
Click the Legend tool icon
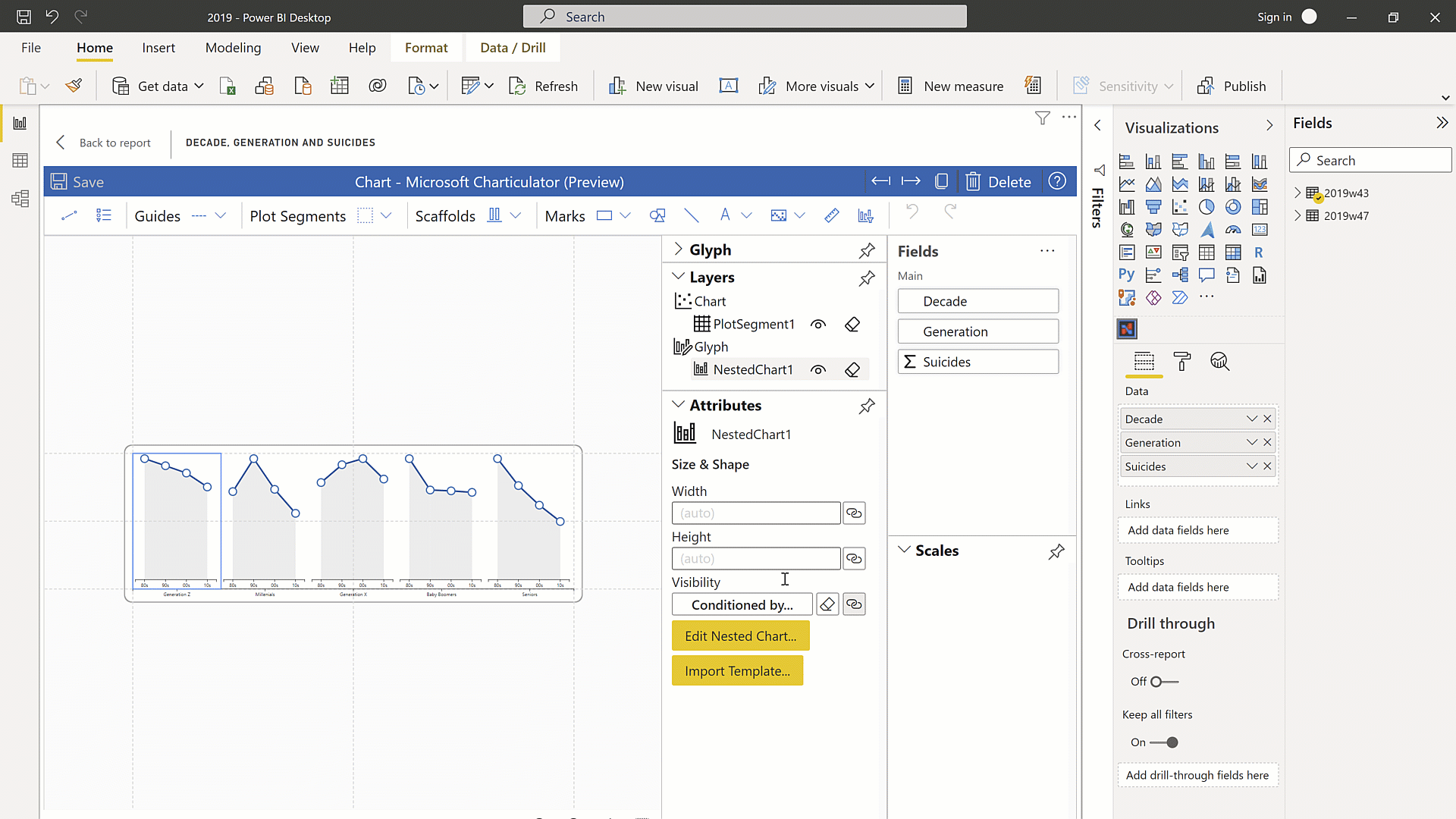(x=104, y=215)
